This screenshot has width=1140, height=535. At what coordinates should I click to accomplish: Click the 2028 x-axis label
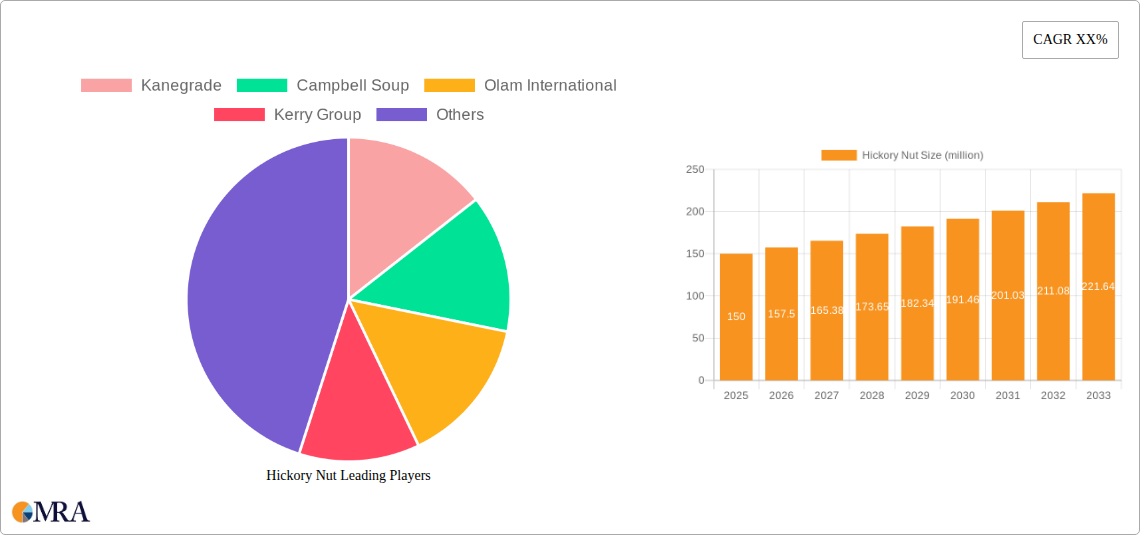point(872,396)
